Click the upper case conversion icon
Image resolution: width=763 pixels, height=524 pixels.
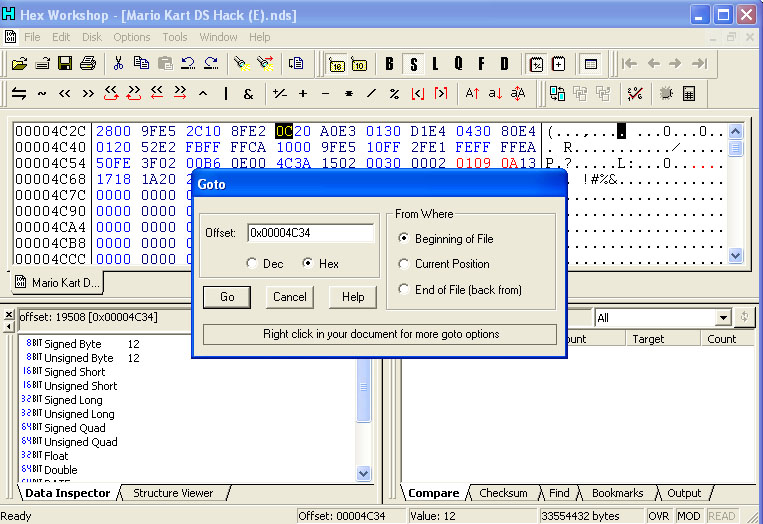coord(472,93)
